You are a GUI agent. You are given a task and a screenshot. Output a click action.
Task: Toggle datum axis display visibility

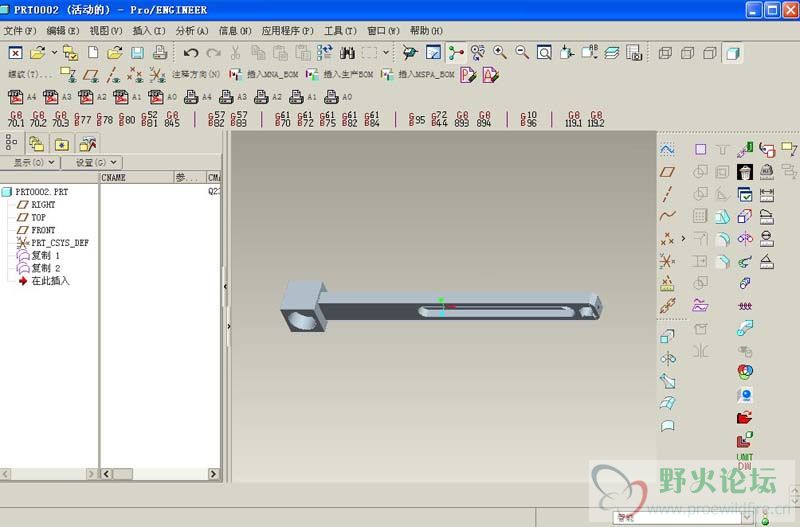[x=113, y=75]
